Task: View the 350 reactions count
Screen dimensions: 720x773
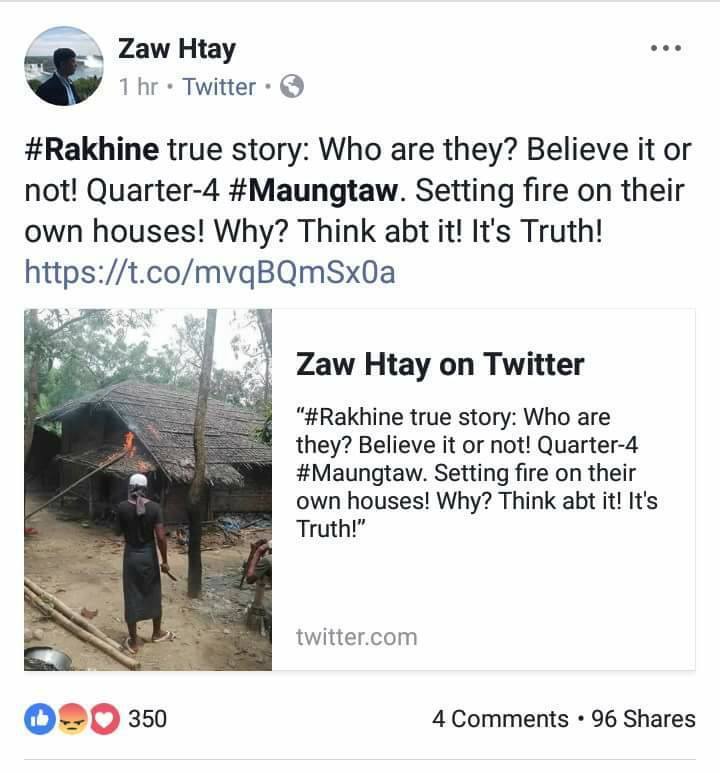Action: tap(147, 719)
